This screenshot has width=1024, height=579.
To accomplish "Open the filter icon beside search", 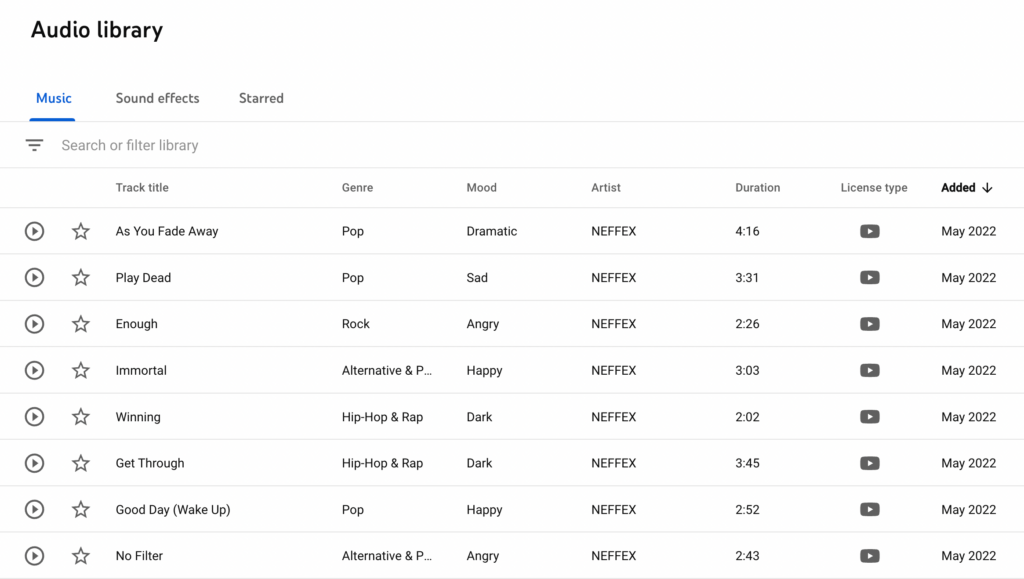I will click(x=34, y=145).
